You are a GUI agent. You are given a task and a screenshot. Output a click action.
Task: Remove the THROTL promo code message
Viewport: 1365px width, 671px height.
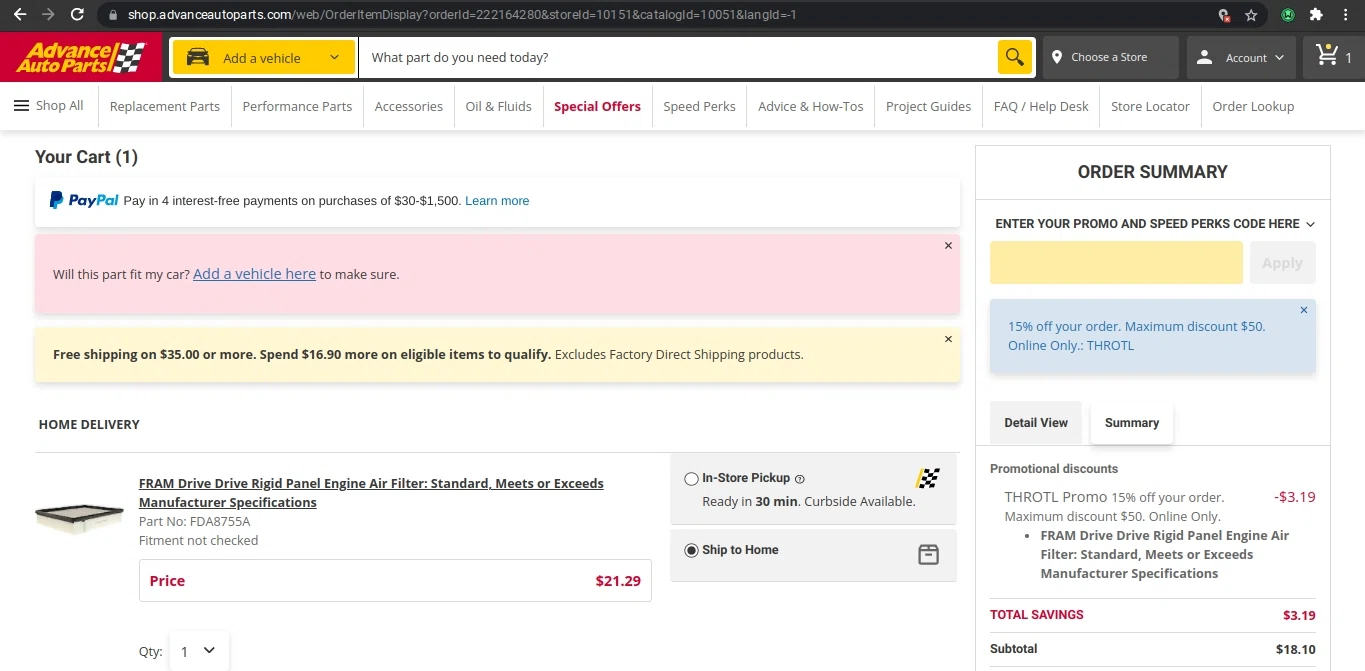point(1303,310)
